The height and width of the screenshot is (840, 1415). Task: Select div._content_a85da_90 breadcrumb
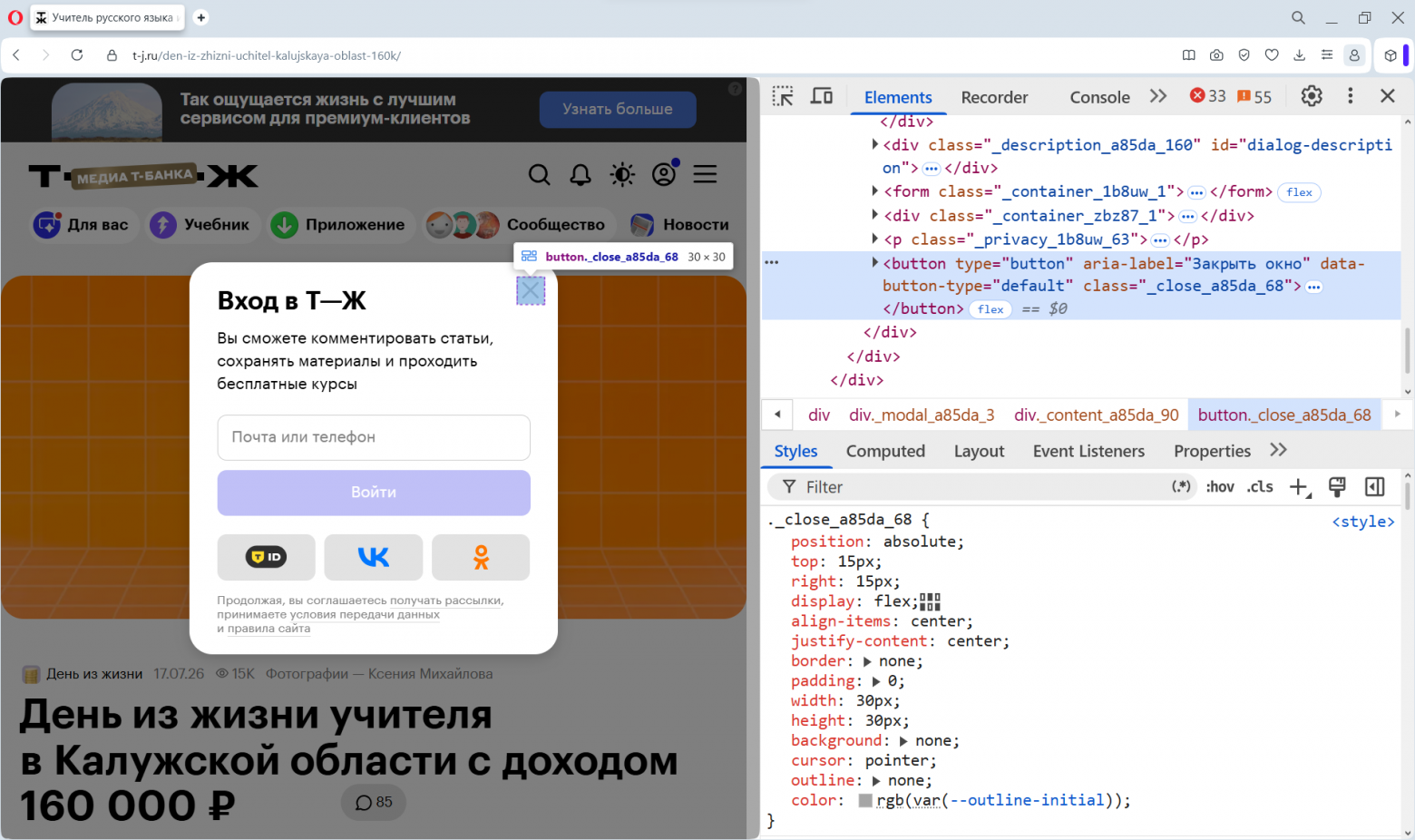click(x=1097, y=415)
